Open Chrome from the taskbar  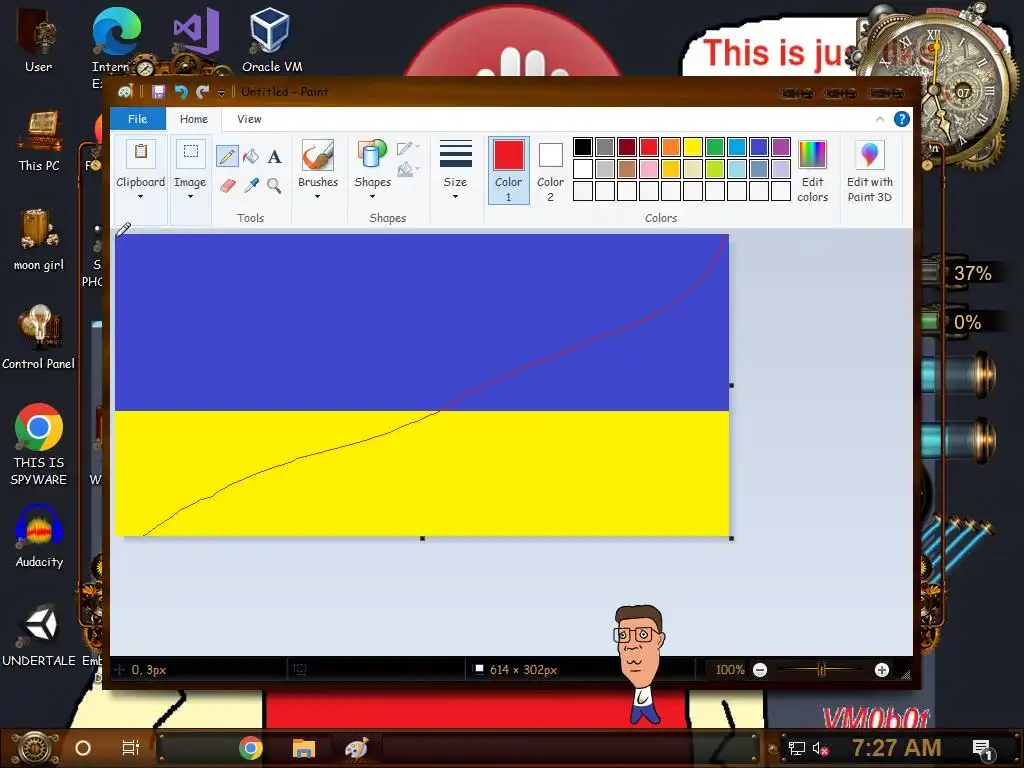[x=250, y=748]
